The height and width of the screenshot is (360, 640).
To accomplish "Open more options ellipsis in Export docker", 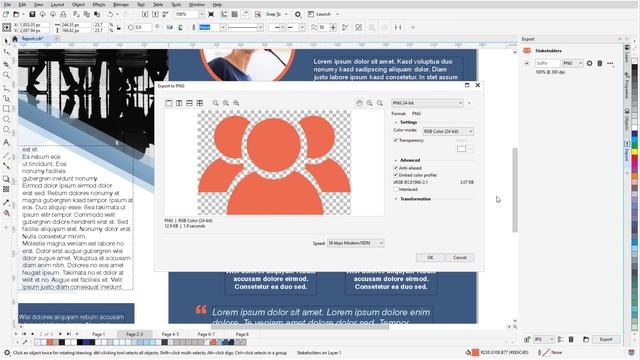I will [x=610, y=63].
